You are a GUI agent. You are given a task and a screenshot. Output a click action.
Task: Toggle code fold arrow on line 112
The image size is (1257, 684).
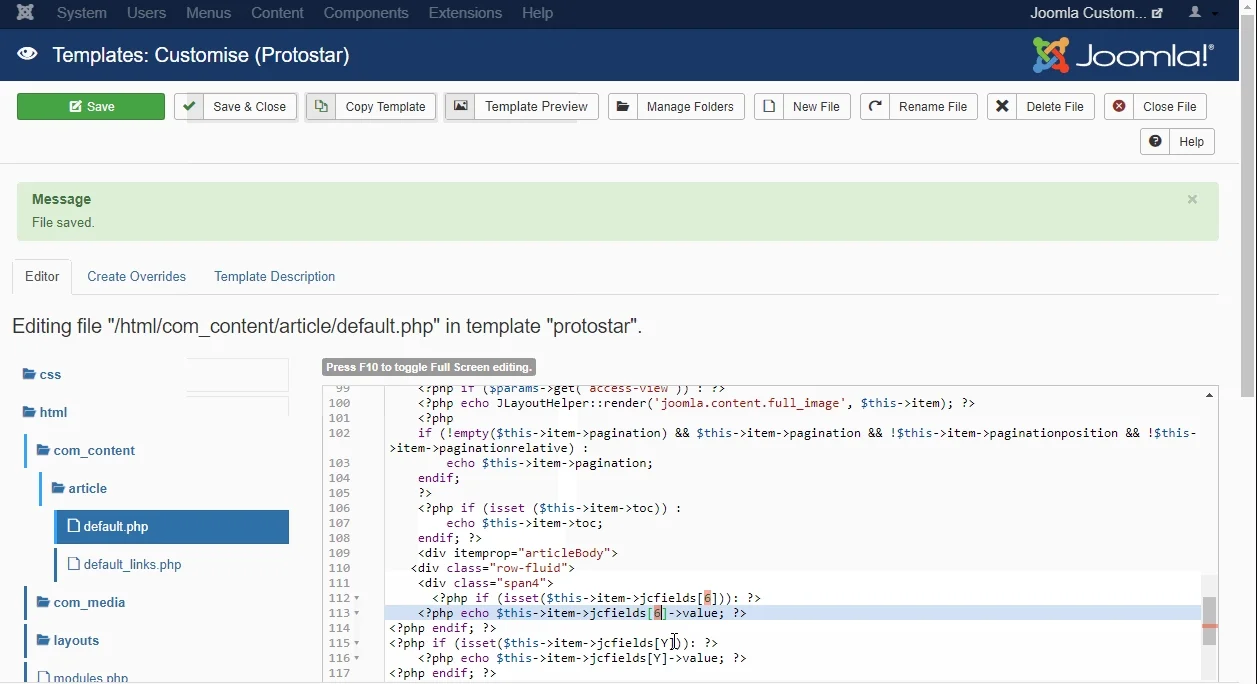(x=357, y=599)
